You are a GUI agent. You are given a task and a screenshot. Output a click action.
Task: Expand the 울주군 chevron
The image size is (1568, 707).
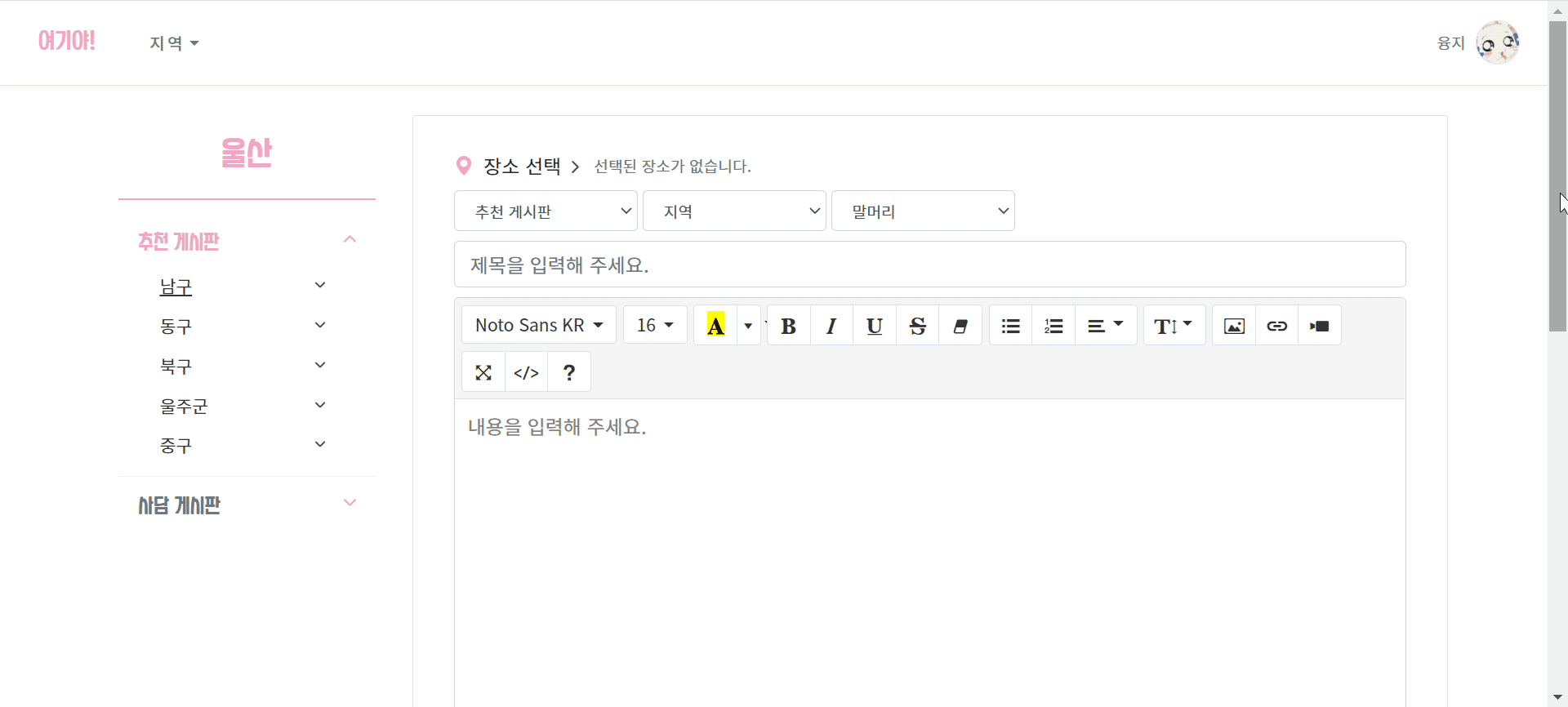pos(320,405)
